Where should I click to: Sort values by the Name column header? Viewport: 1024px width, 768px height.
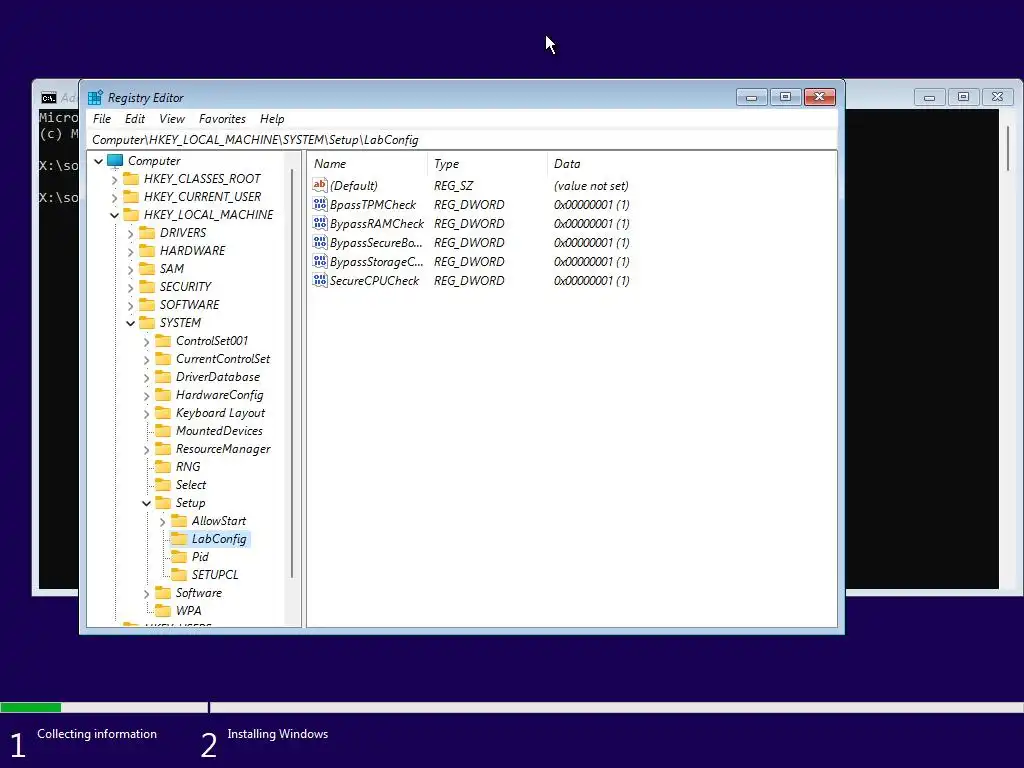[x=367, y=164]
